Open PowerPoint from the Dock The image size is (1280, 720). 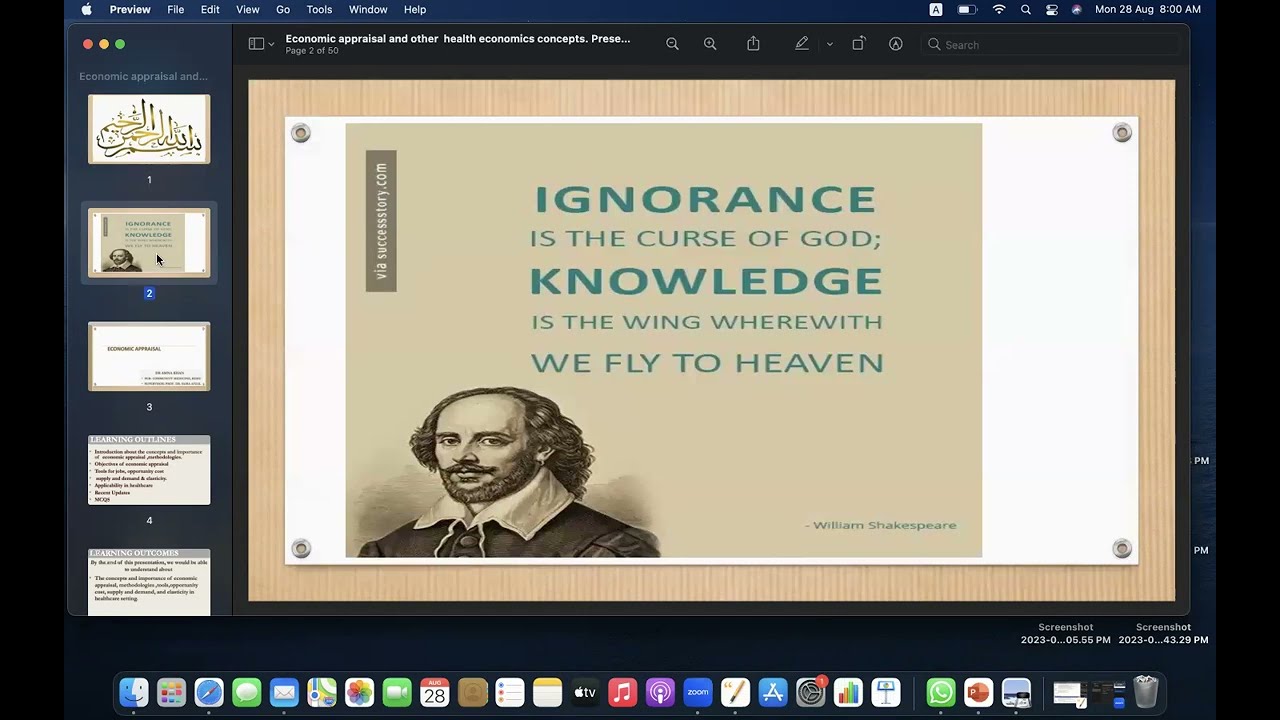(x=978, y=692)
